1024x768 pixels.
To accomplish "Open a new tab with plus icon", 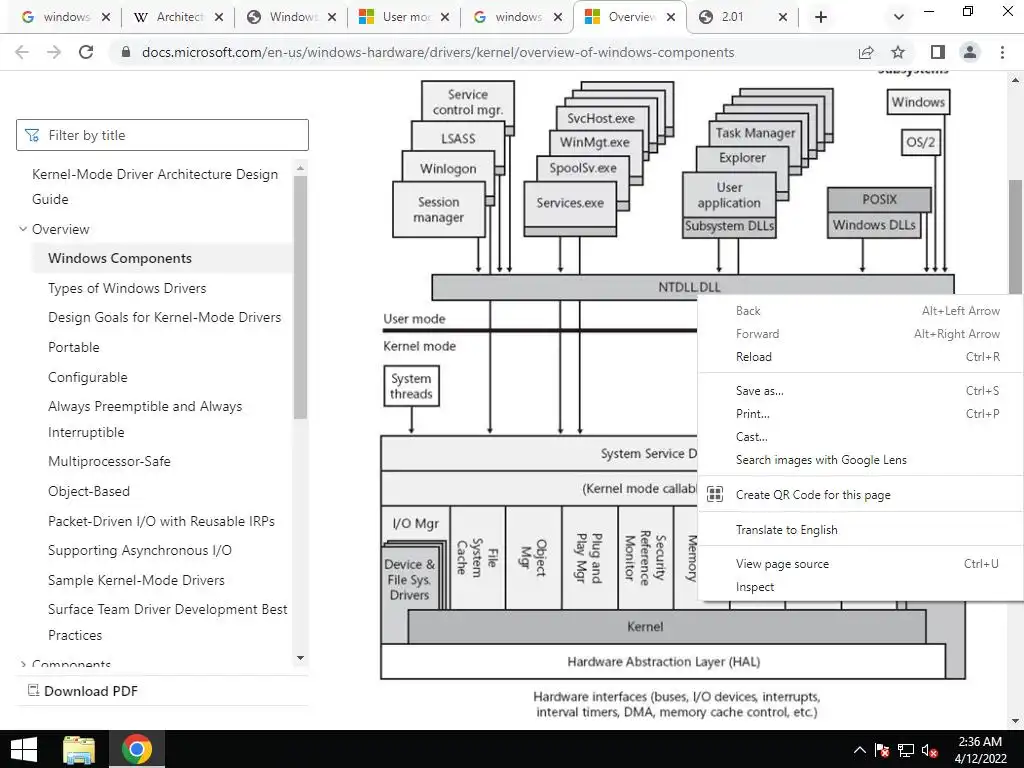I will [x=821, y=17].
